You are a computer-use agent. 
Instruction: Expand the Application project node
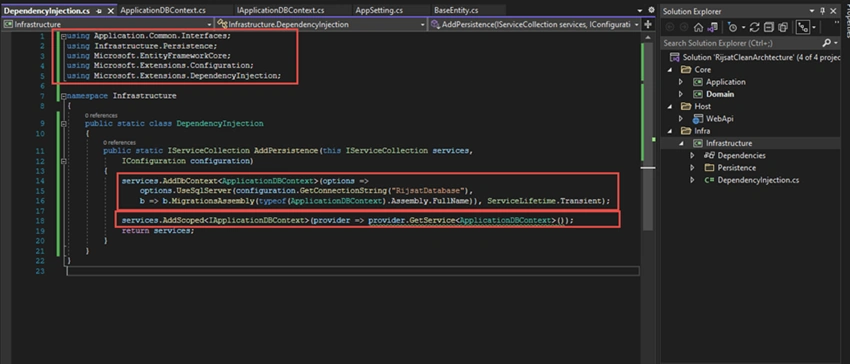(x=681, y=82)
